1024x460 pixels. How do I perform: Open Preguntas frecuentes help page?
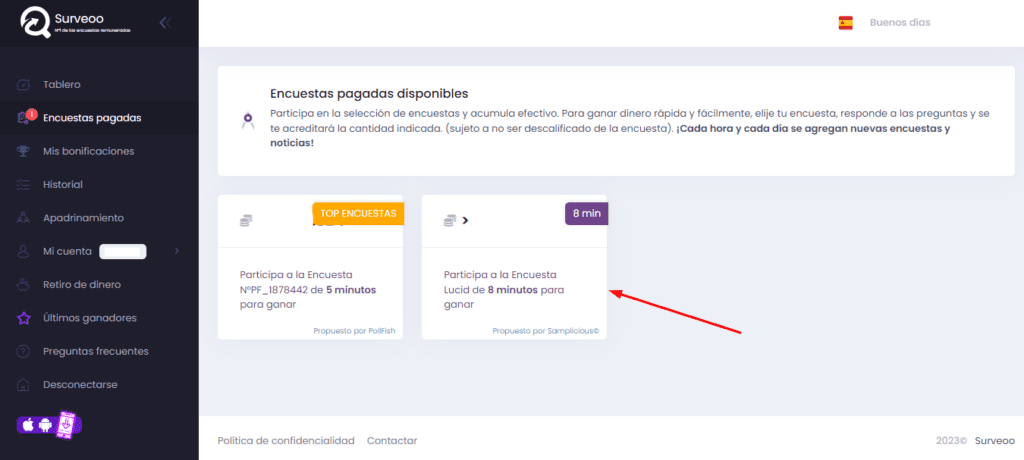click(x=96, y=351)
